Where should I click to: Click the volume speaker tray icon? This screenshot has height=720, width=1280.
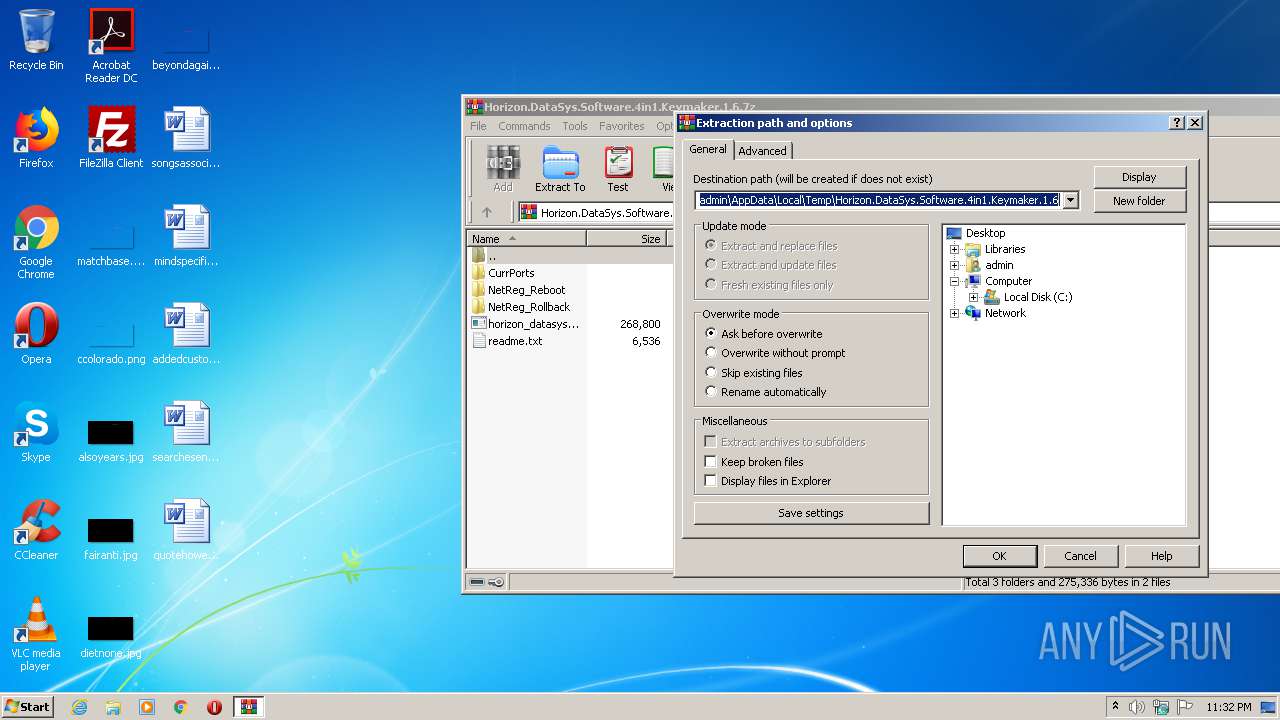[1137, 707]
